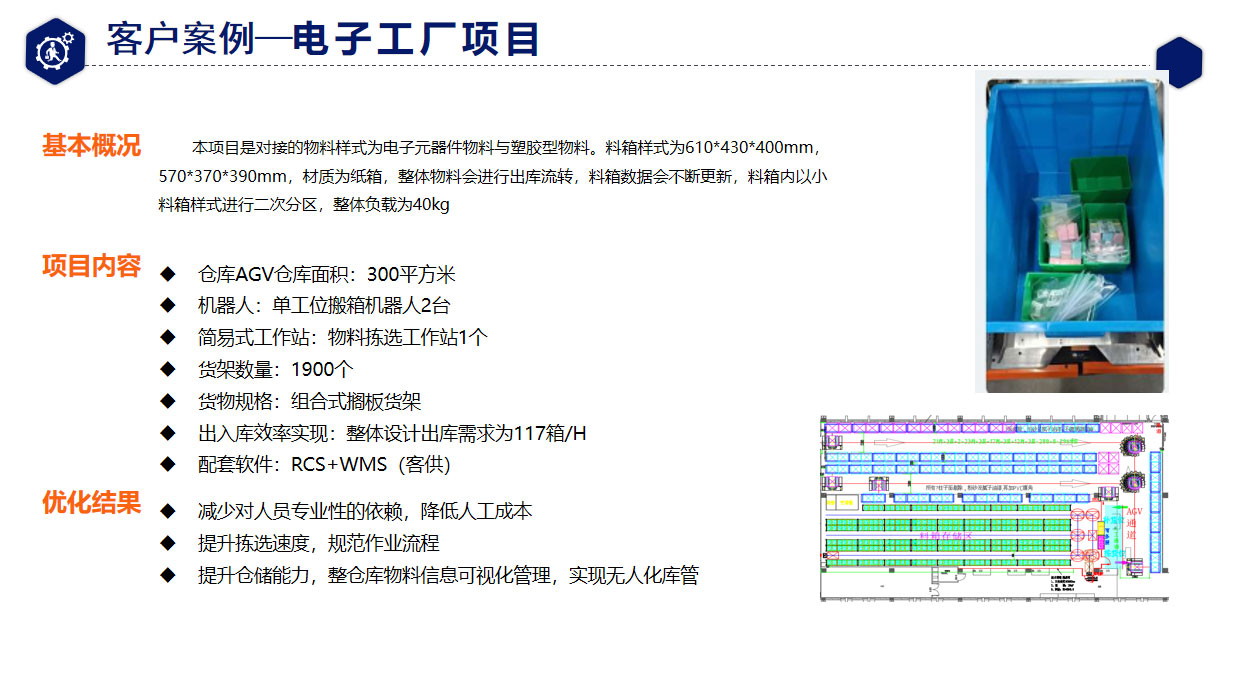Click the diamond bullet before 机器人 line
Screen dimensions: 1260x700
[x=168, y=305]
